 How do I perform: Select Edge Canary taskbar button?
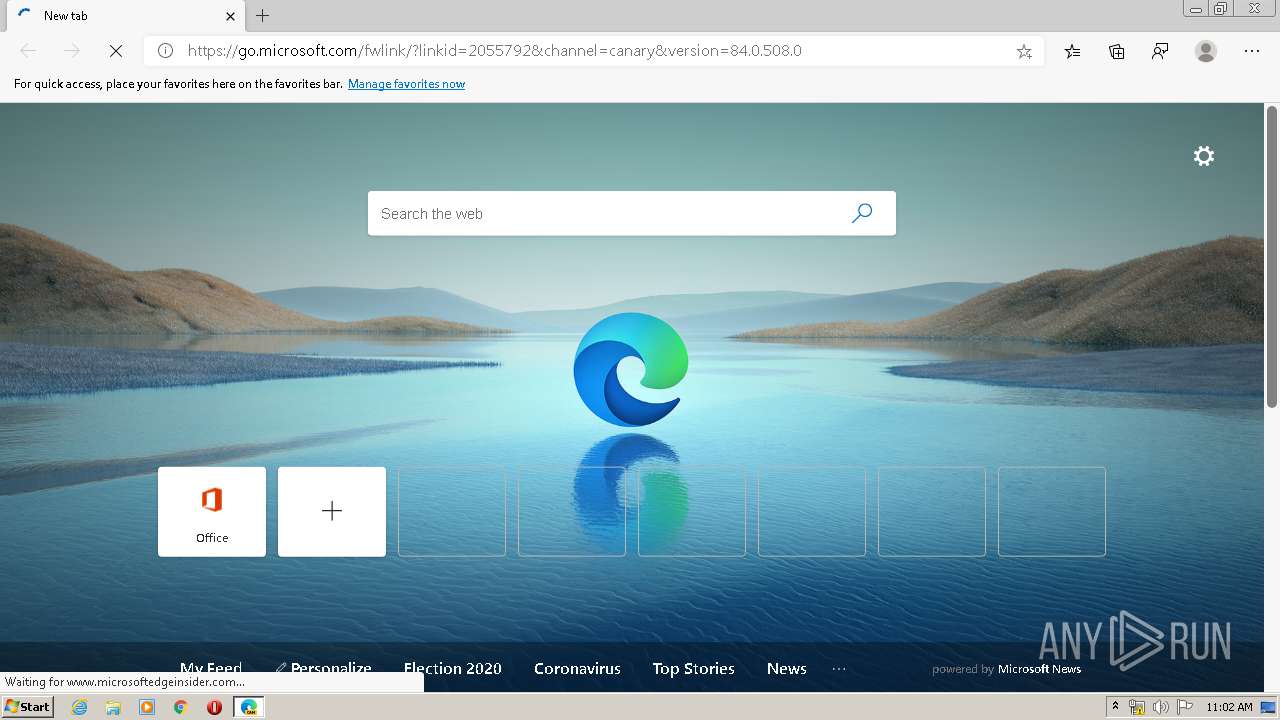coord(249,707)
